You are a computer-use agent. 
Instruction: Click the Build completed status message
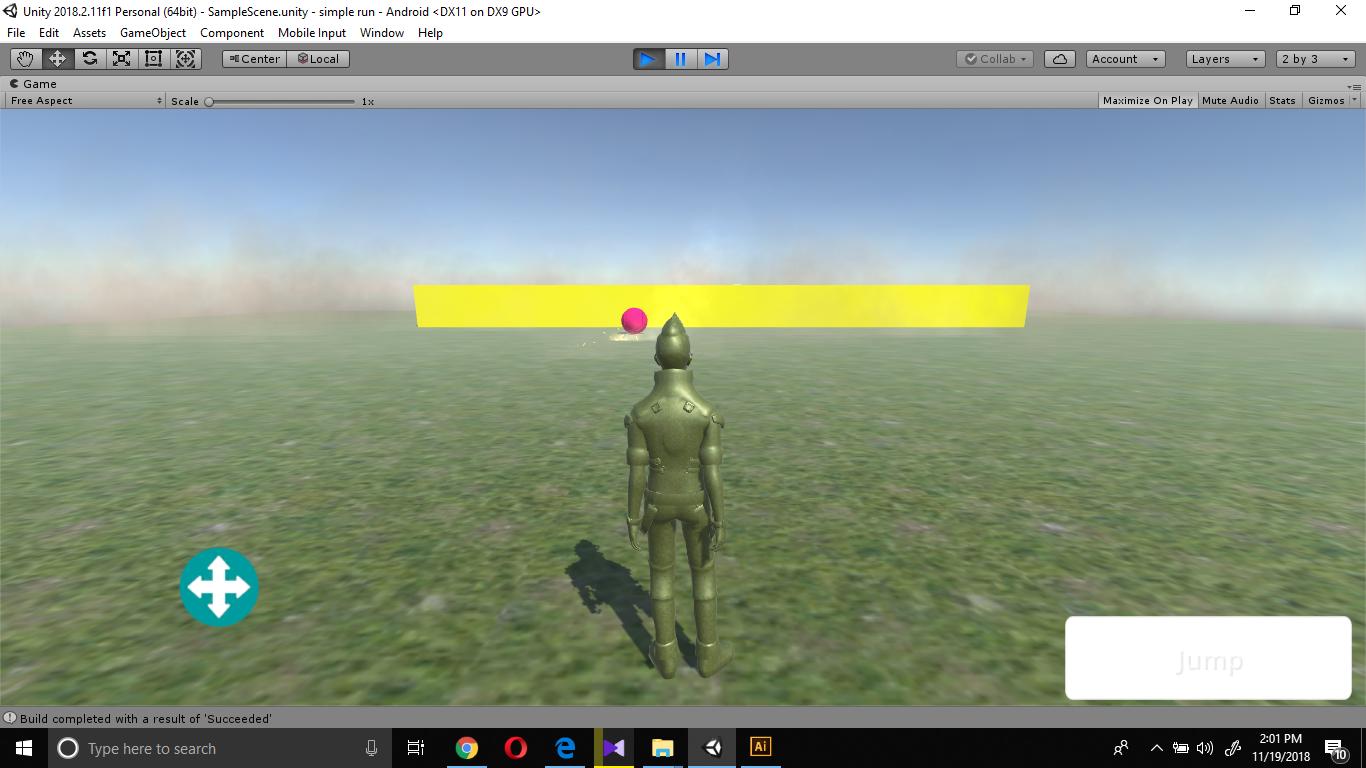[x=145, y=718]
